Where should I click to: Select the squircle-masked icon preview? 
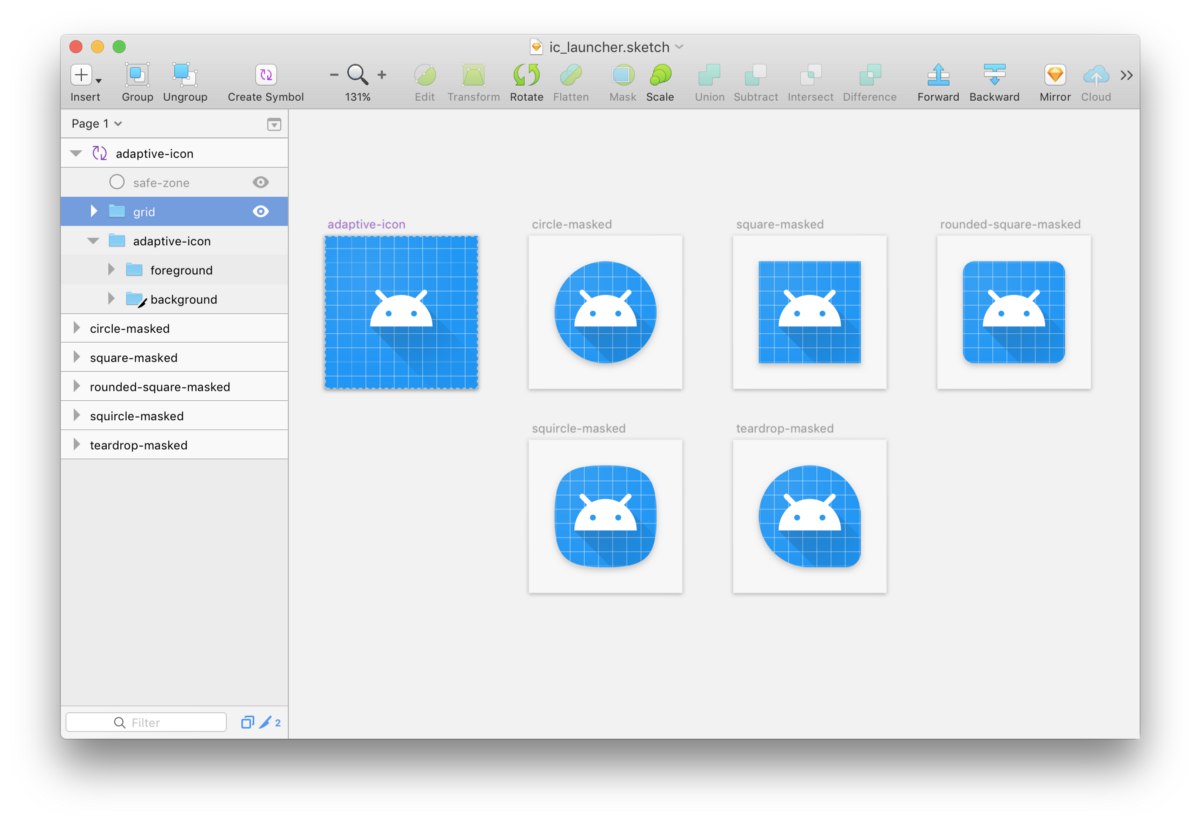pyautogui.click(x=605, y=516)
